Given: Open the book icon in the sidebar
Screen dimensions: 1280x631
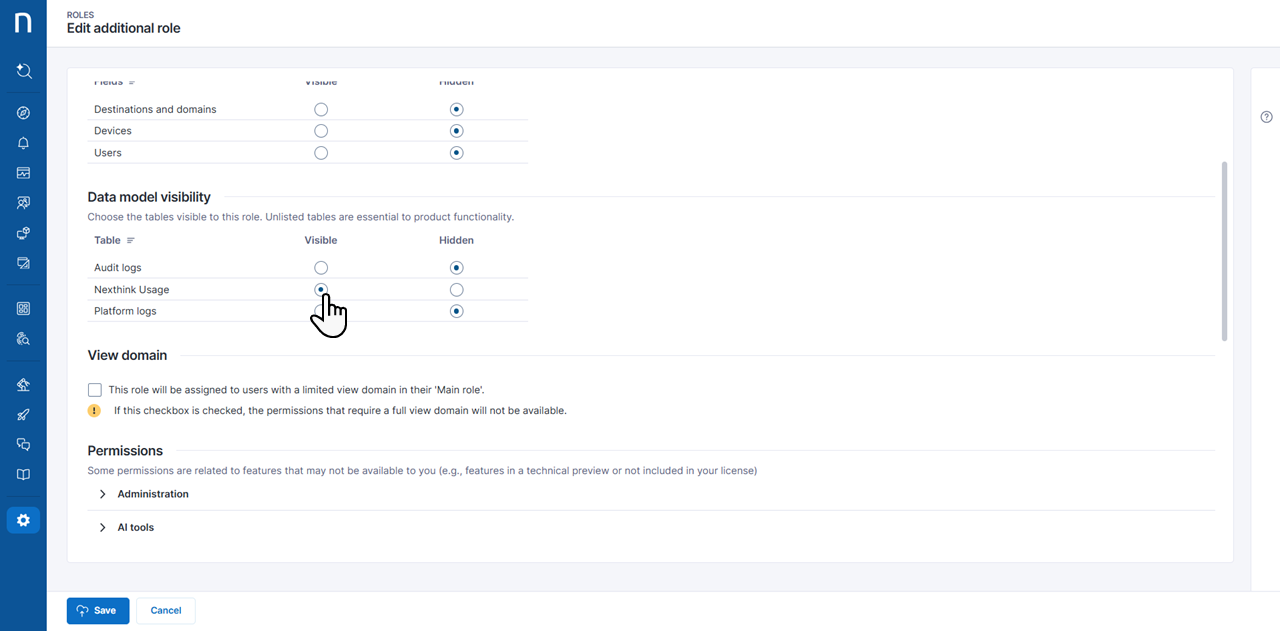Looking at the screenshot, I should [x=23, y=475].
